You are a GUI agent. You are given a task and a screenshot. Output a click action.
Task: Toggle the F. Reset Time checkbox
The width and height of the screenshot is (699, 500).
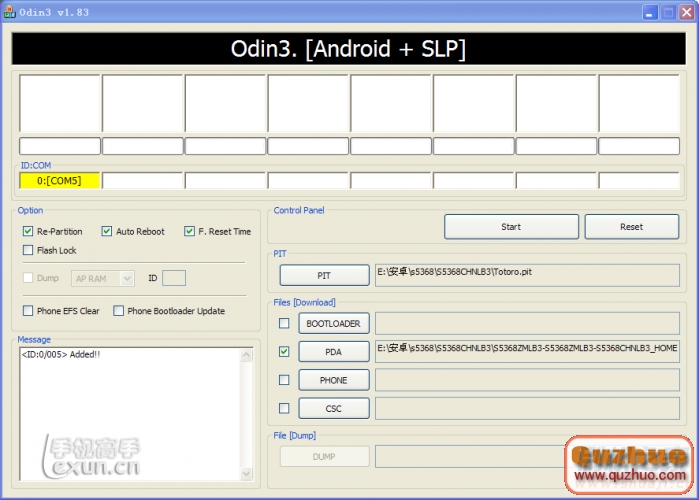coord(189,231)
